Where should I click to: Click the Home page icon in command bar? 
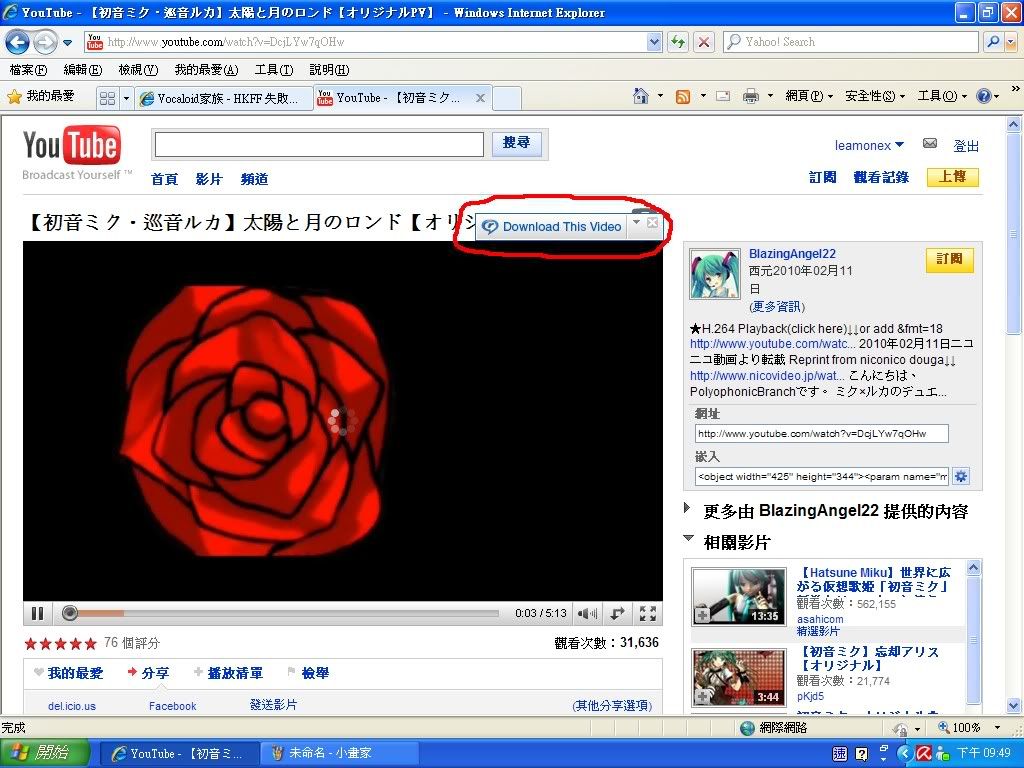(641, 97)
